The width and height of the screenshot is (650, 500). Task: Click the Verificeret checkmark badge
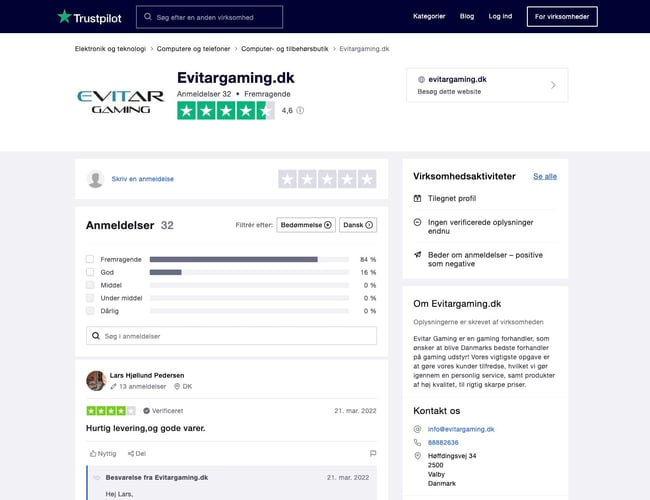146,411
